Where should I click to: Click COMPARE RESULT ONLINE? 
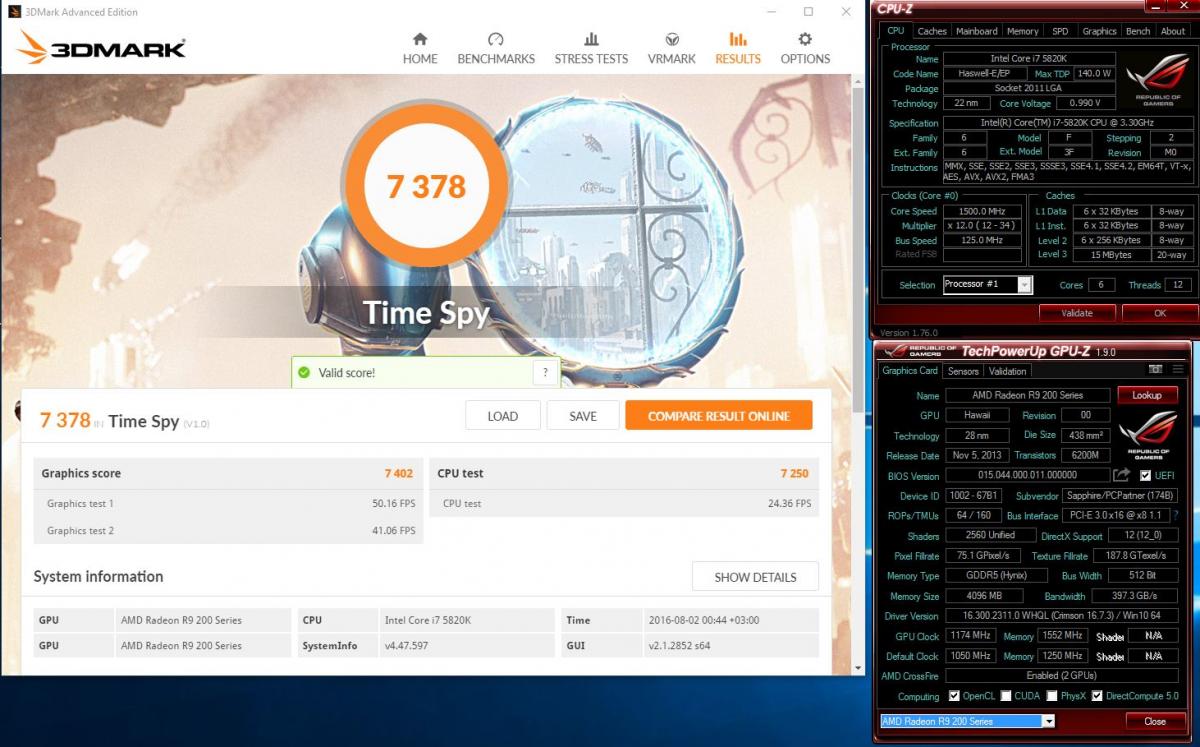coord(719,416)
